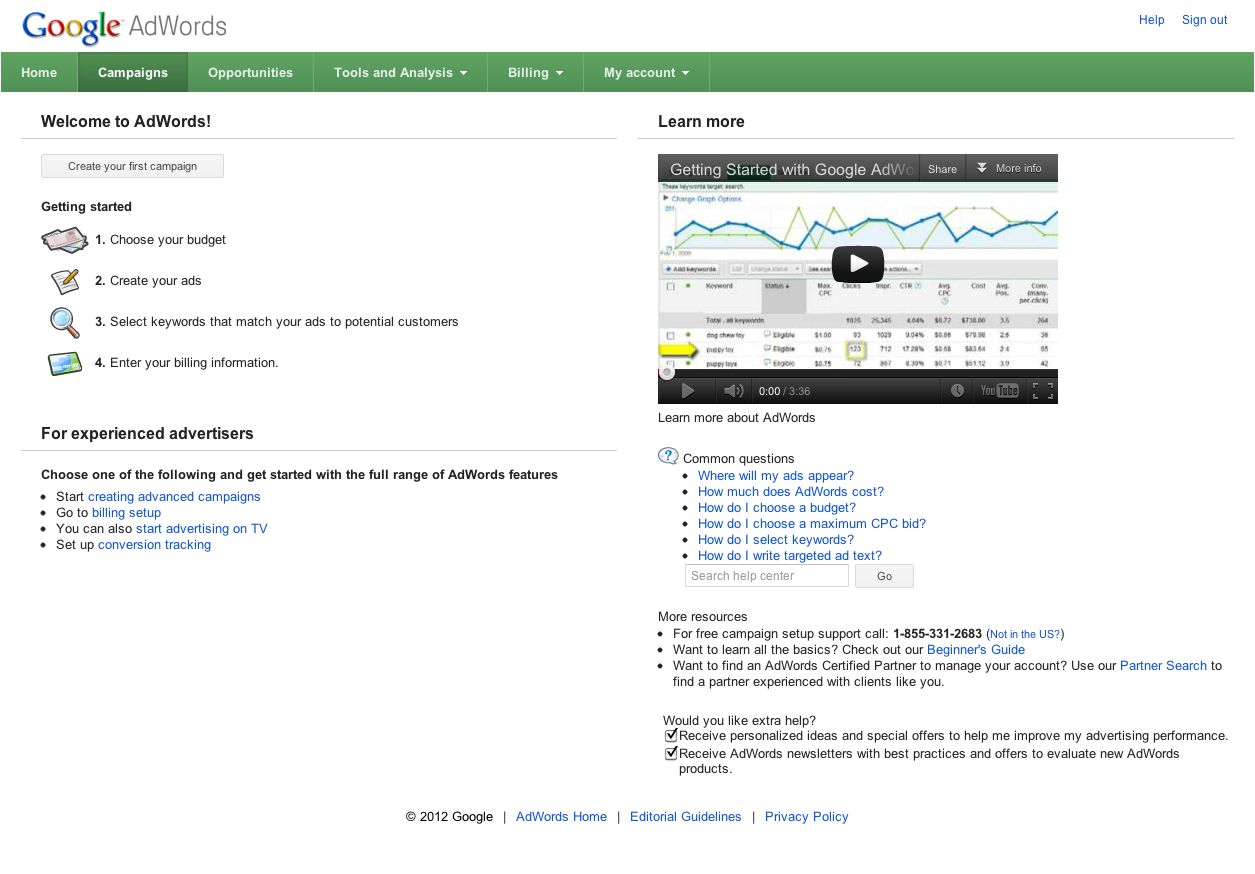1255x874 pixels.
Task: Click Not in the US? link
Action: (x=1025, y=634)
